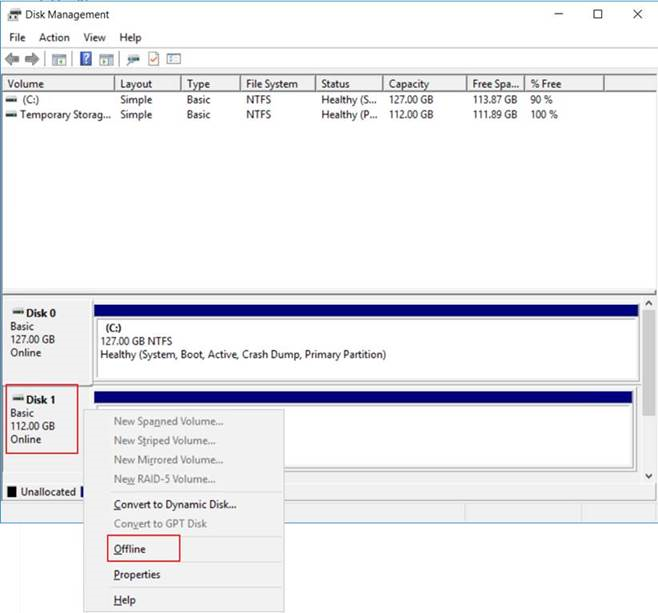Click the Disk 1 label panel

(x=42, y=420)
